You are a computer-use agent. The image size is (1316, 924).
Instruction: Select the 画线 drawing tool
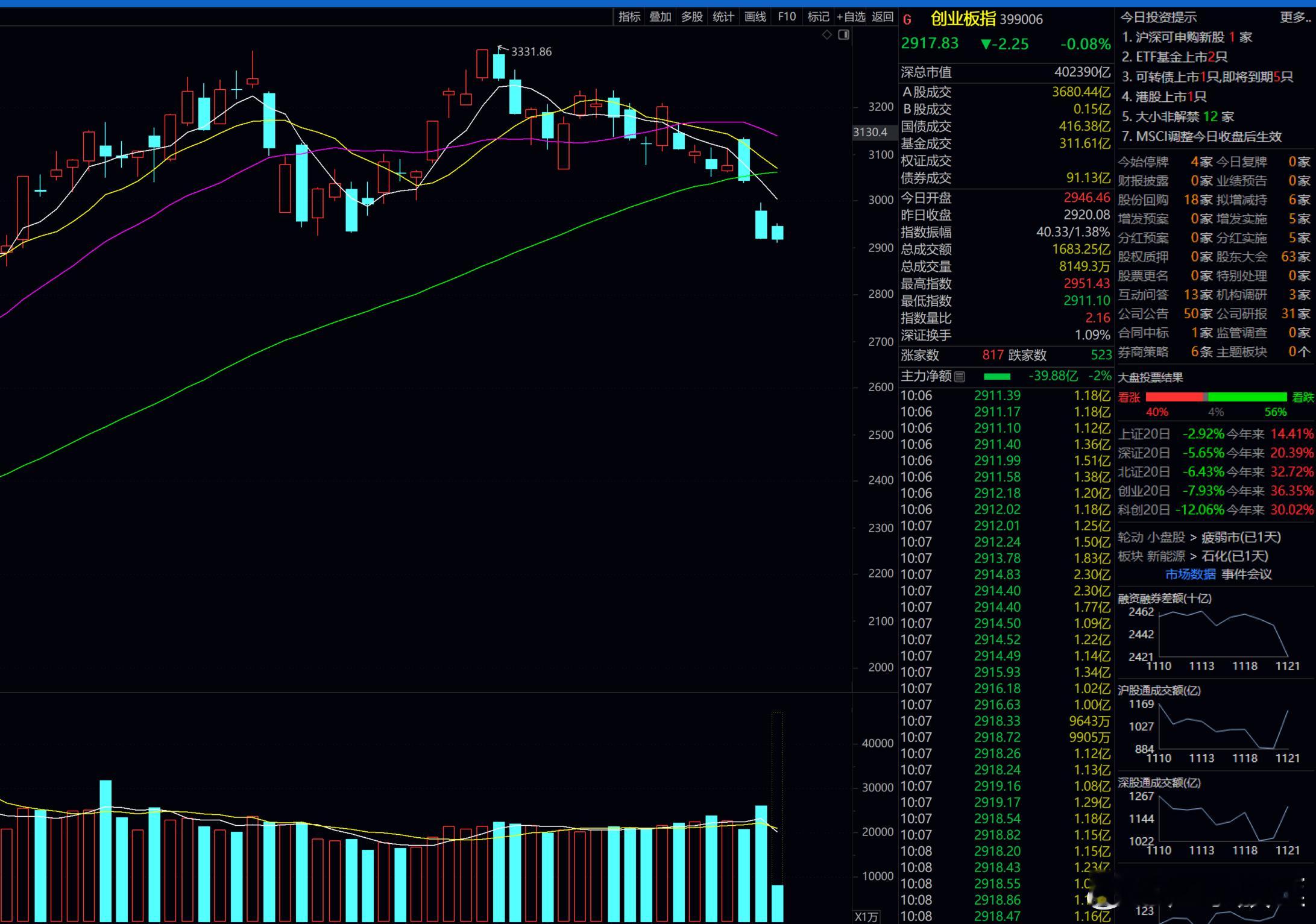pos(755,17)
